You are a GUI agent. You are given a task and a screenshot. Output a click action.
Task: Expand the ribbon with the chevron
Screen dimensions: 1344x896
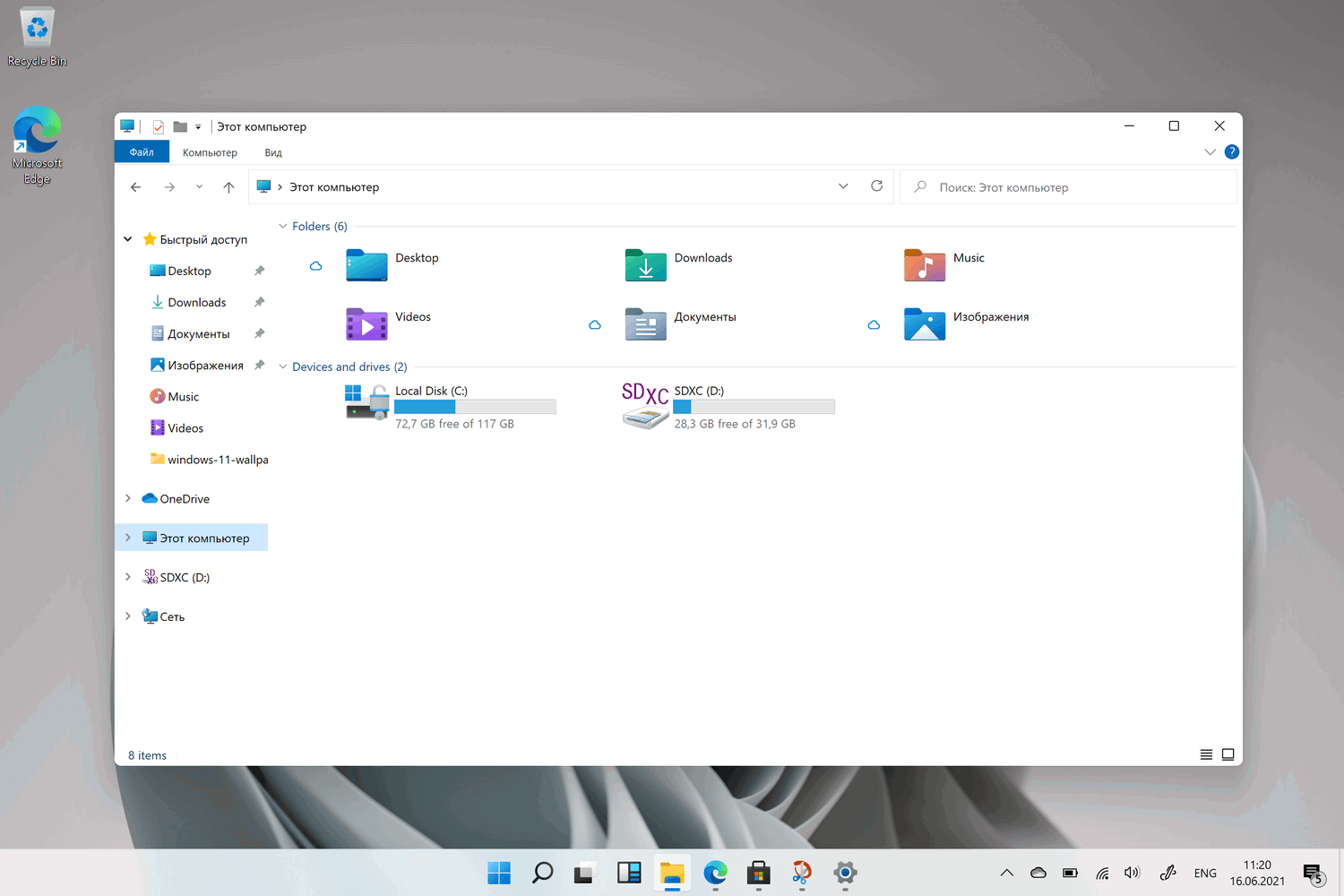click(1210, 151)
